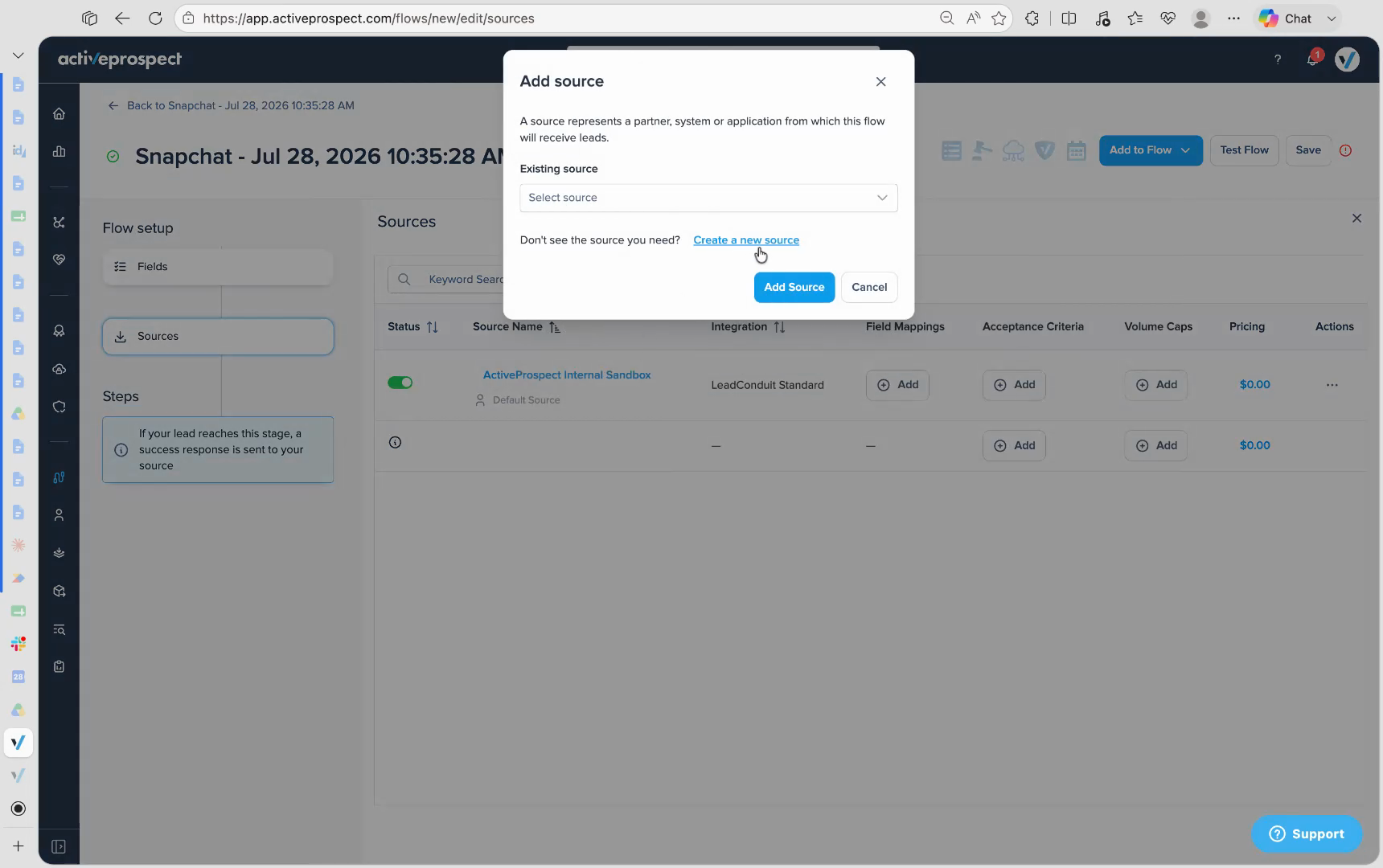Close the Sources panel with X
Viewport: 1383px width, 868px height.
[1356, 219]
